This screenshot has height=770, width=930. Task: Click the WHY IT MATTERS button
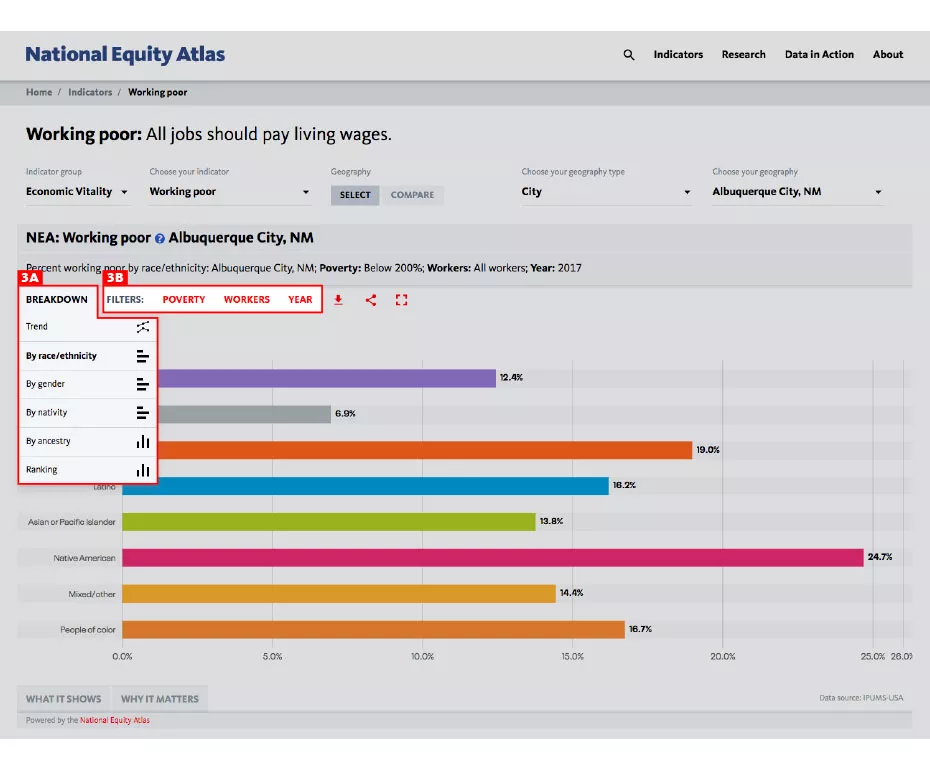click(x=158, y=699)
